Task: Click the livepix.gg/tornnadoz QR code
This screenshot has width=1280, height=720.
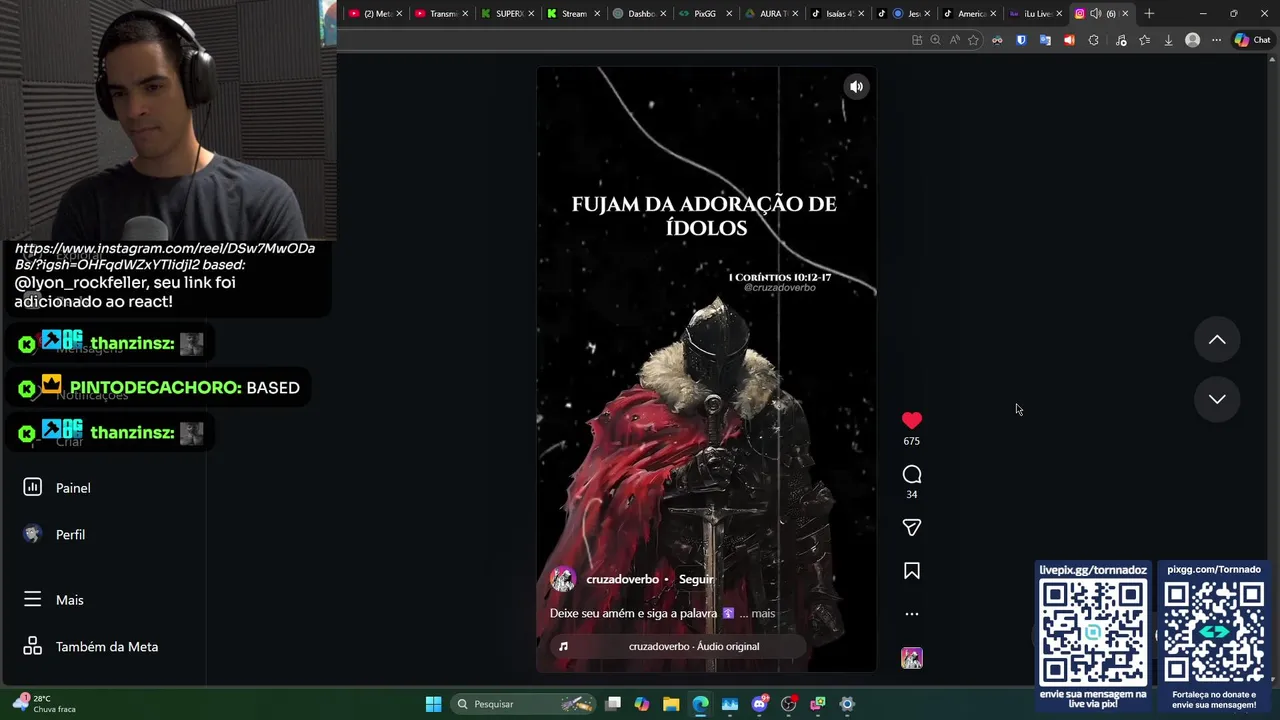Action: click(1093, 632)
